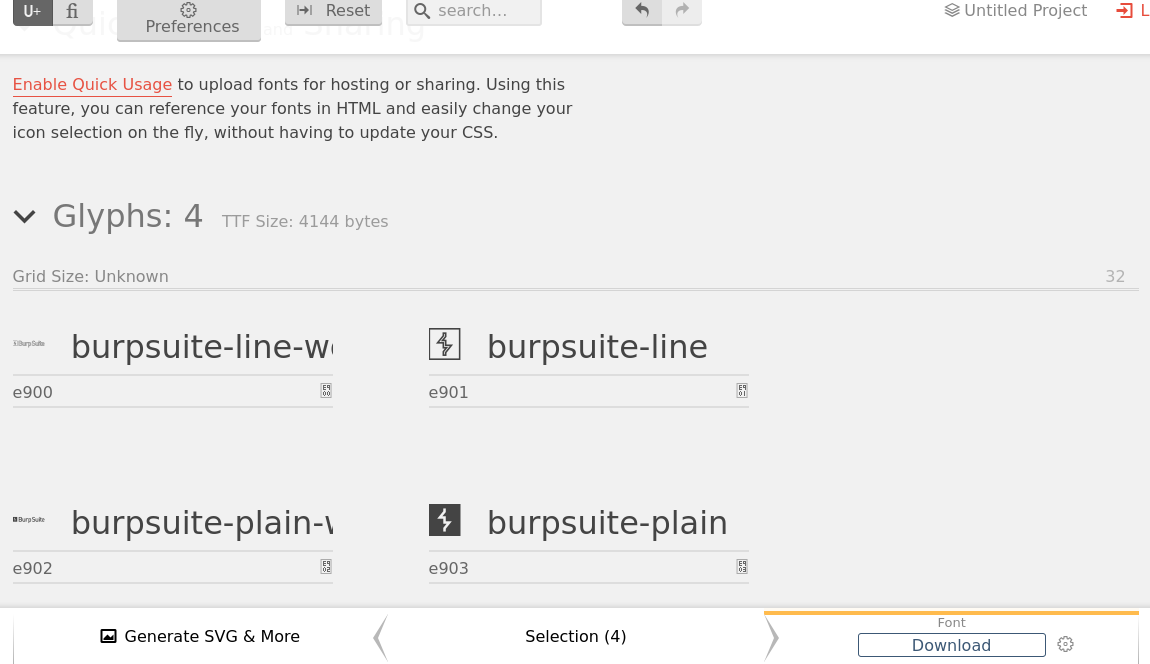Click the arrow icon on Reset button

coord(304,10)
